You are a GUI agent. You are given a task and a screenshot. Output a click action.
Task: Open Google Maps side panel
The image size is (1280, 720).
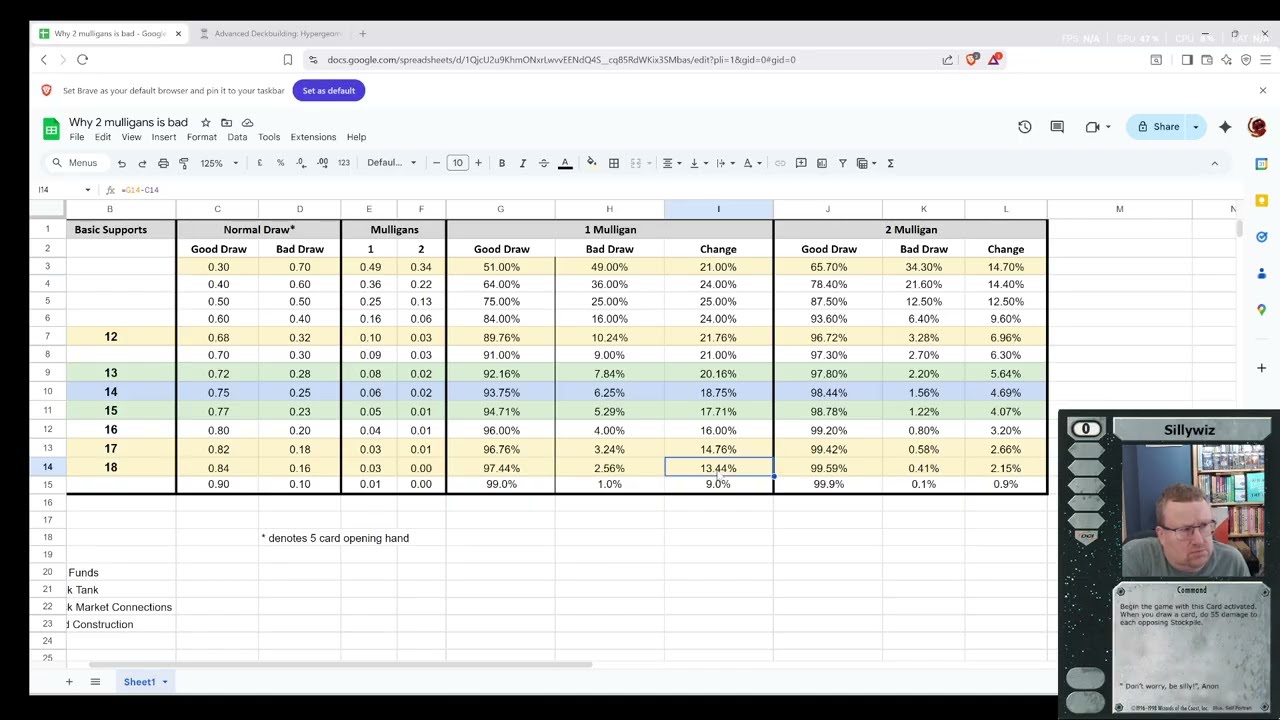(1262, 310)
